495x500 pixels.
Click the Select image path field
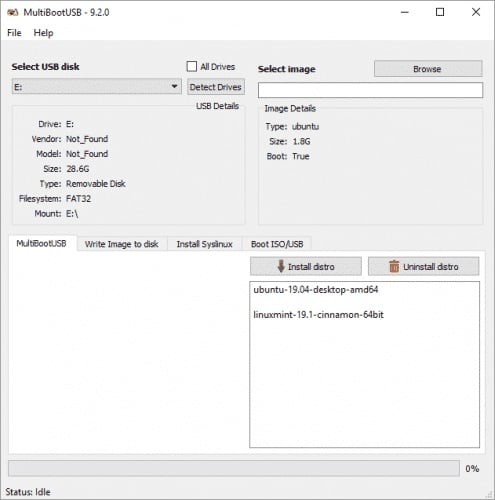click(x=370, y=90)
